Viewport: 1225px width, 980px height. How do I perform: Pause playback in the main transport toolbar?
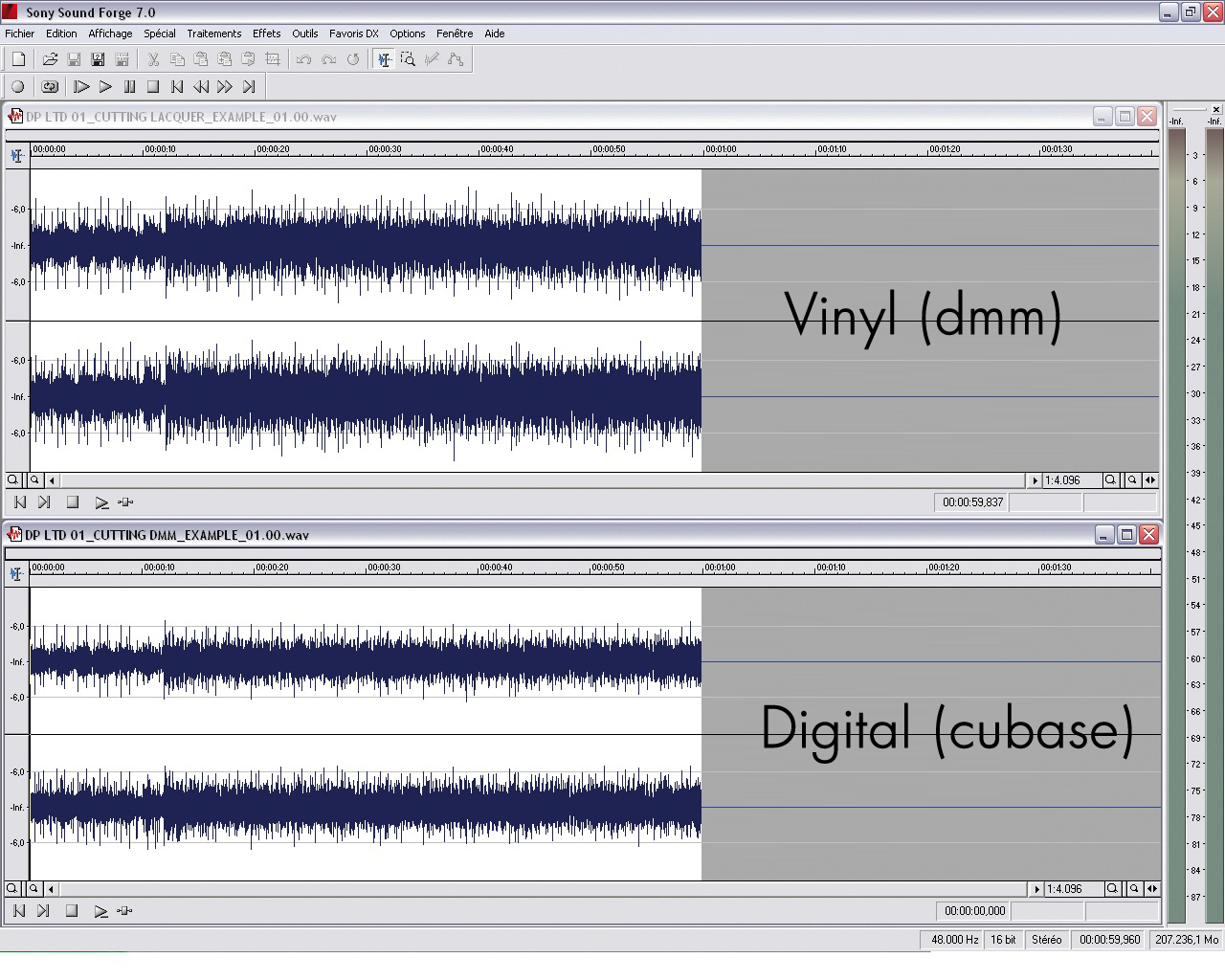click(129, 87)
